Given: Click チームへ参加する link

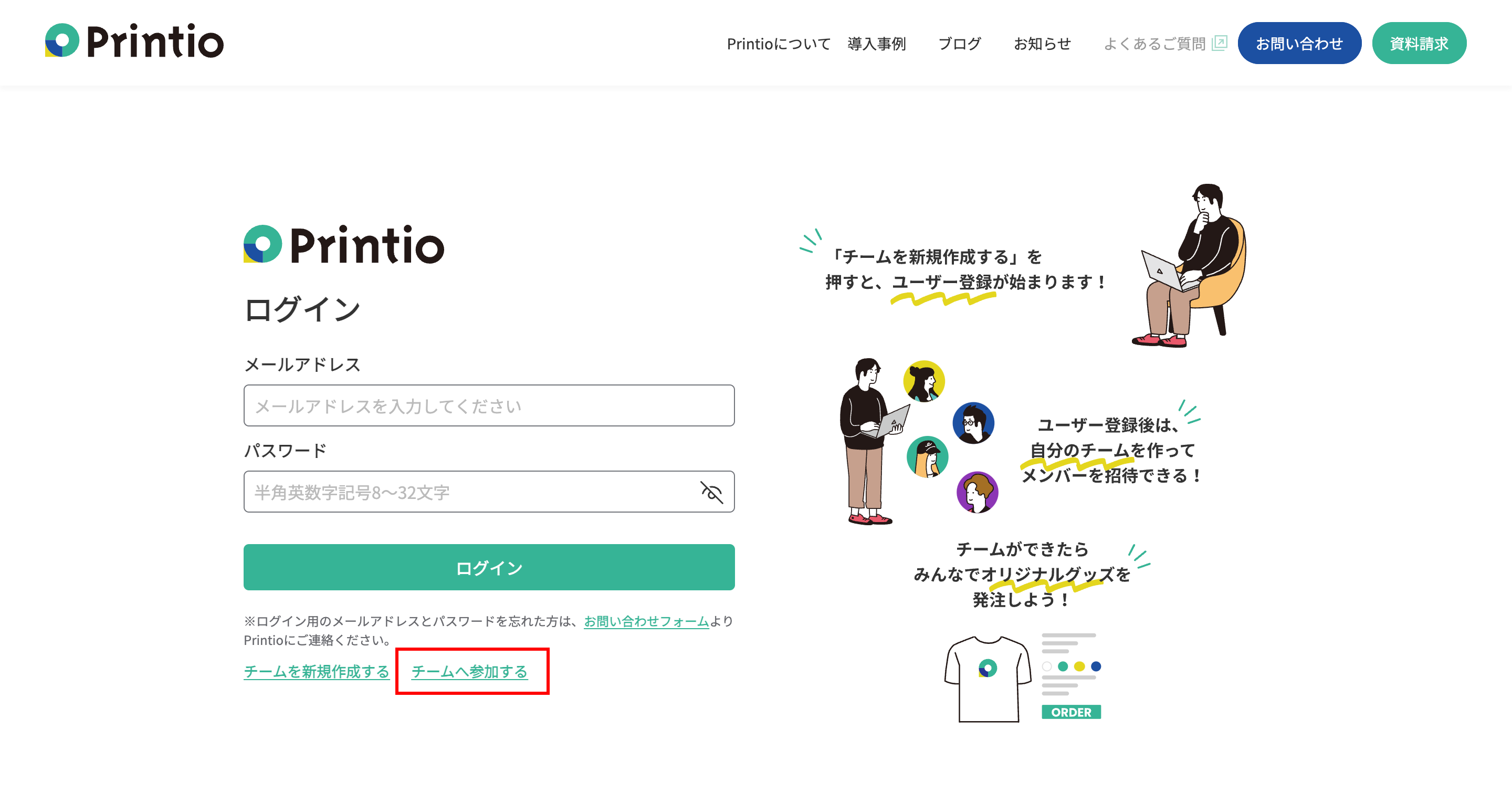Looking at the screenshot, I should click(x=469, y=672).
